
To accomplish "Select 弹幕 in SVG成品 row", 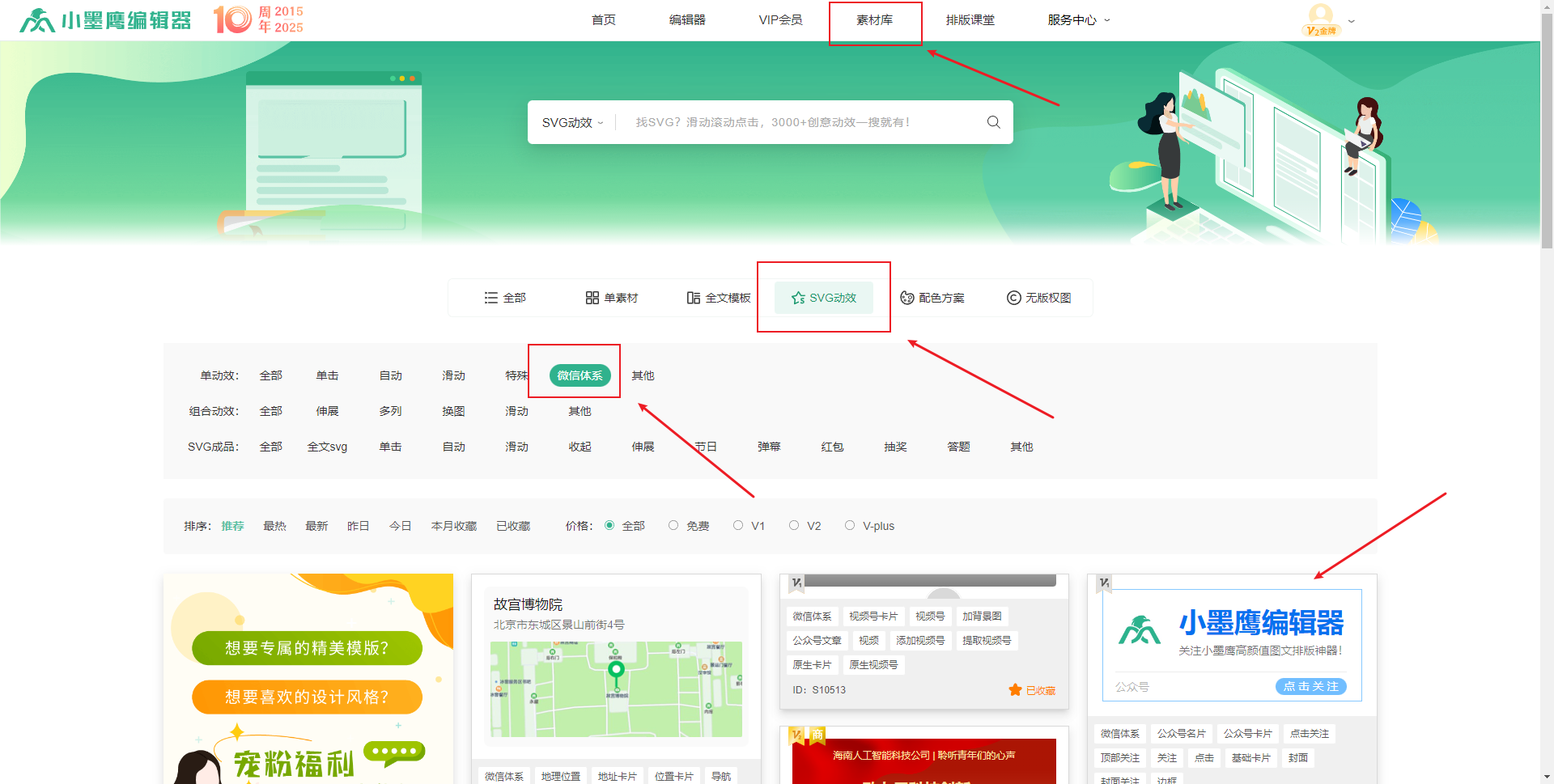I will tap(769, 447).
